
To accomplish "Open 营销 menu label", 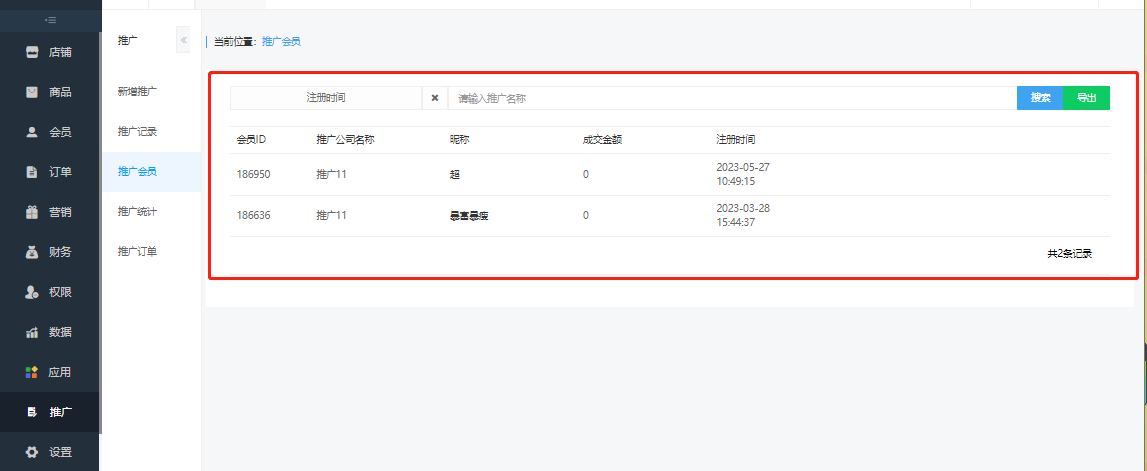I will [x=60, y=212].
